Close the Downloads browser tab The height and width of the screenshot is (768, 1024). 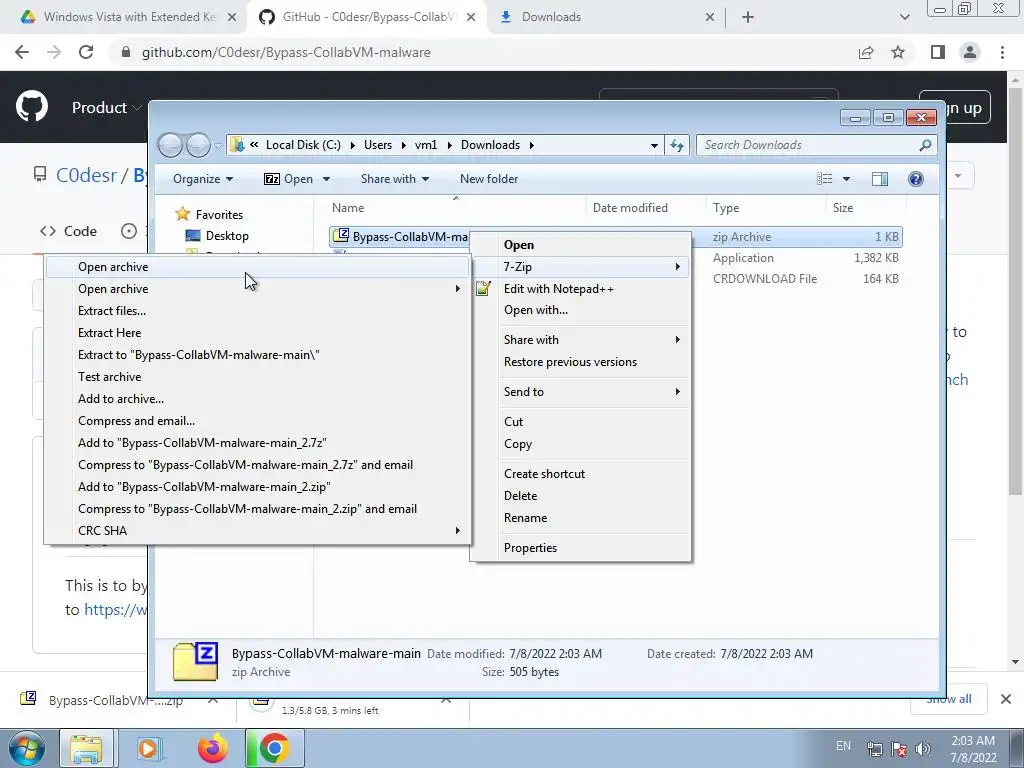[710, 17]
